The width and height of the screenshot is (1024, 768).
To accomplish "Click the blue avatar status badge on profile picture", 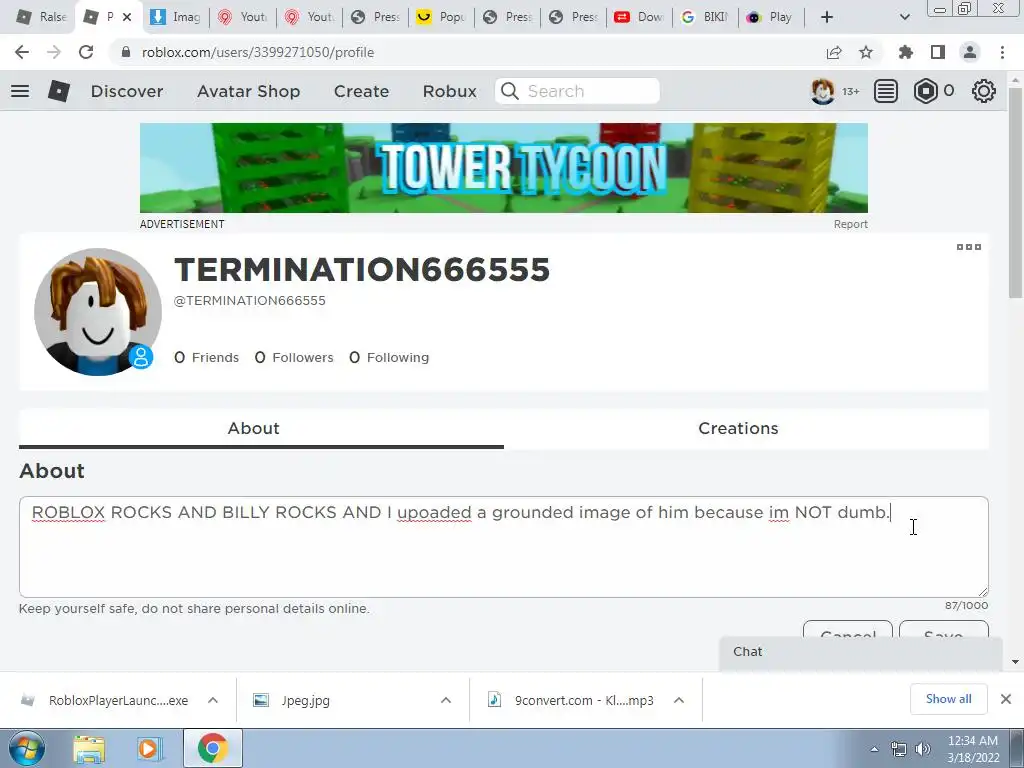I will (140, 357).
